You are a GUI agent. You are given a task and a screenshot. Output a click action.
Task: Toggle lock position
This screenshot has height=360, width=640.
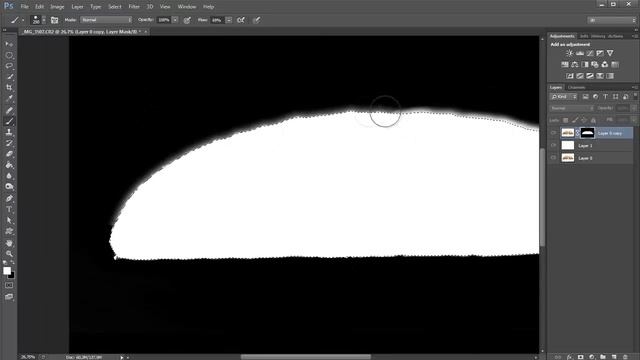click(x=584, y=120)
